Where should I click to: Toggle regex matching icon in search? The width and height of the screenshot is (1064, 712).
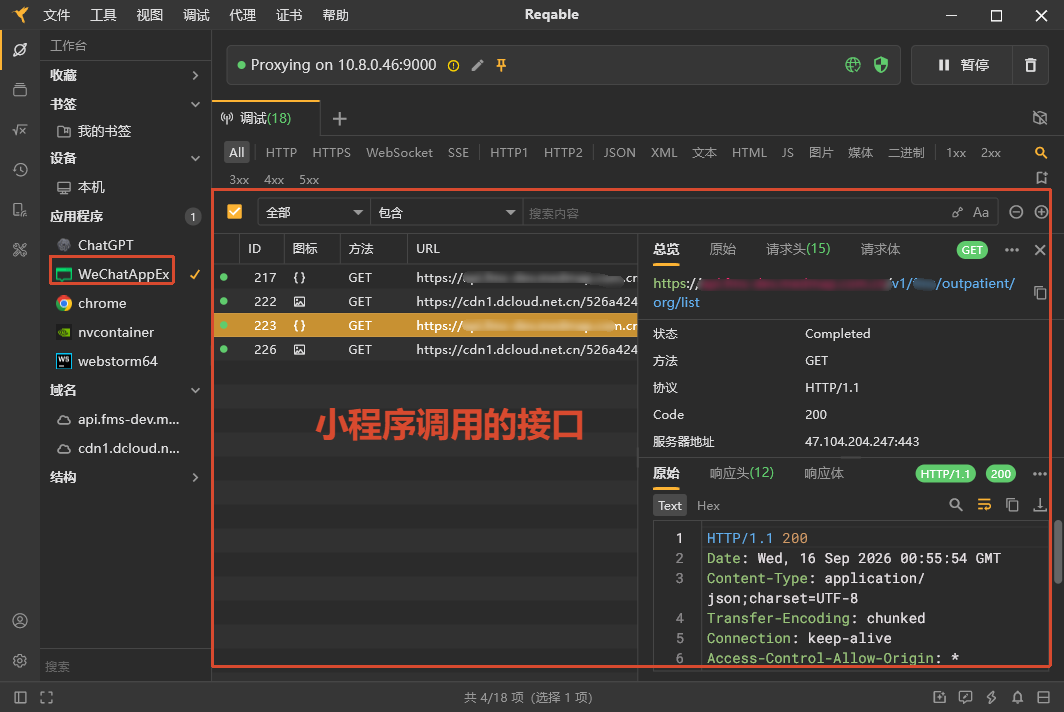point(957,213)
